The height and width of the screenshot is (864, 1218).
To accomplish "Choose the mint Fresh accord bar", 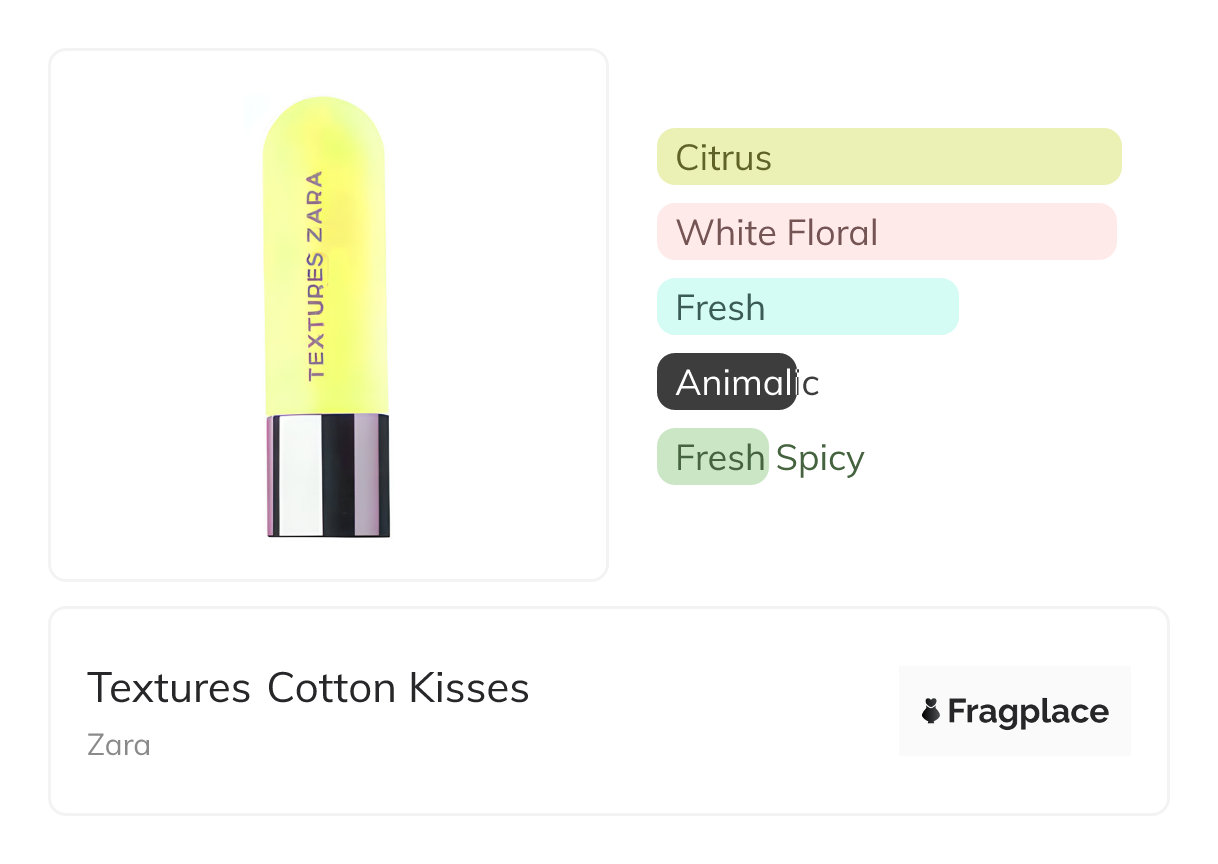I will 807,307.
